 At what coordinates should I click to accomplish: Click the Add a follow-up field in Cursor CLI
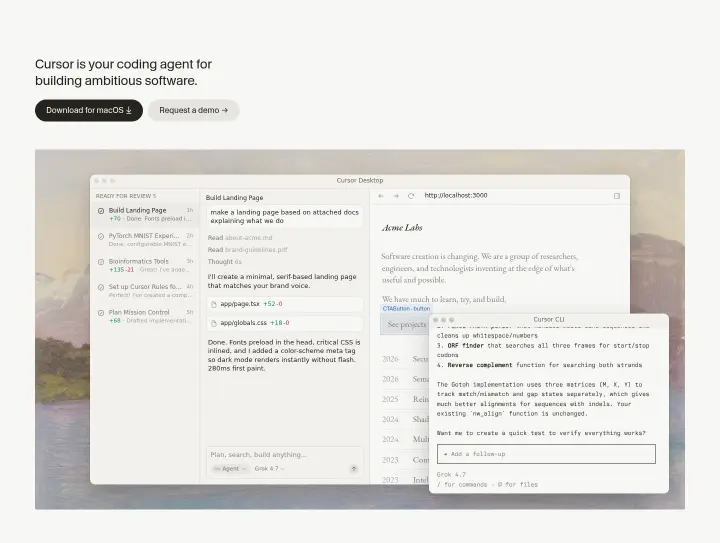pos(546,454)
